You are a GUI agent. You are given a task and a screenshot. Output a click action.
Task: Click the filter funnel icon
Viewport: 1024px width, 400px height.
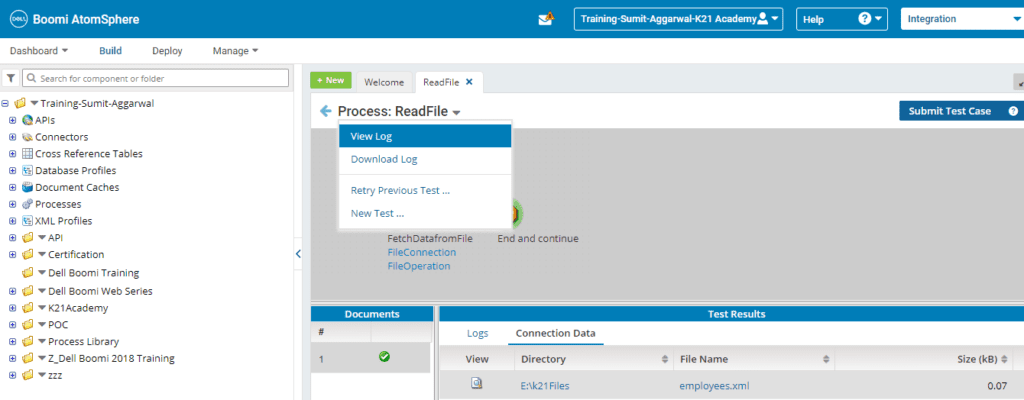point(11,78)
